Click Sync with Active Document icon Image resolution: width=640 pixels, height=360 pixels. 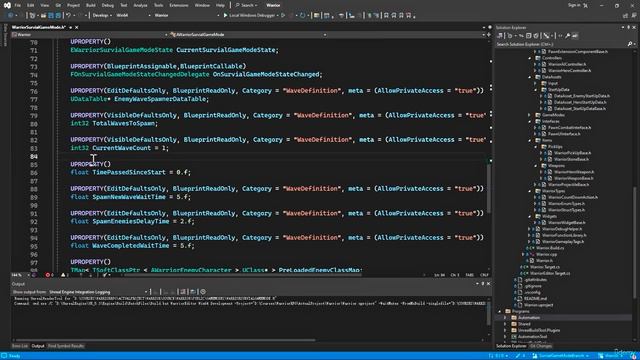pos(521,36)
